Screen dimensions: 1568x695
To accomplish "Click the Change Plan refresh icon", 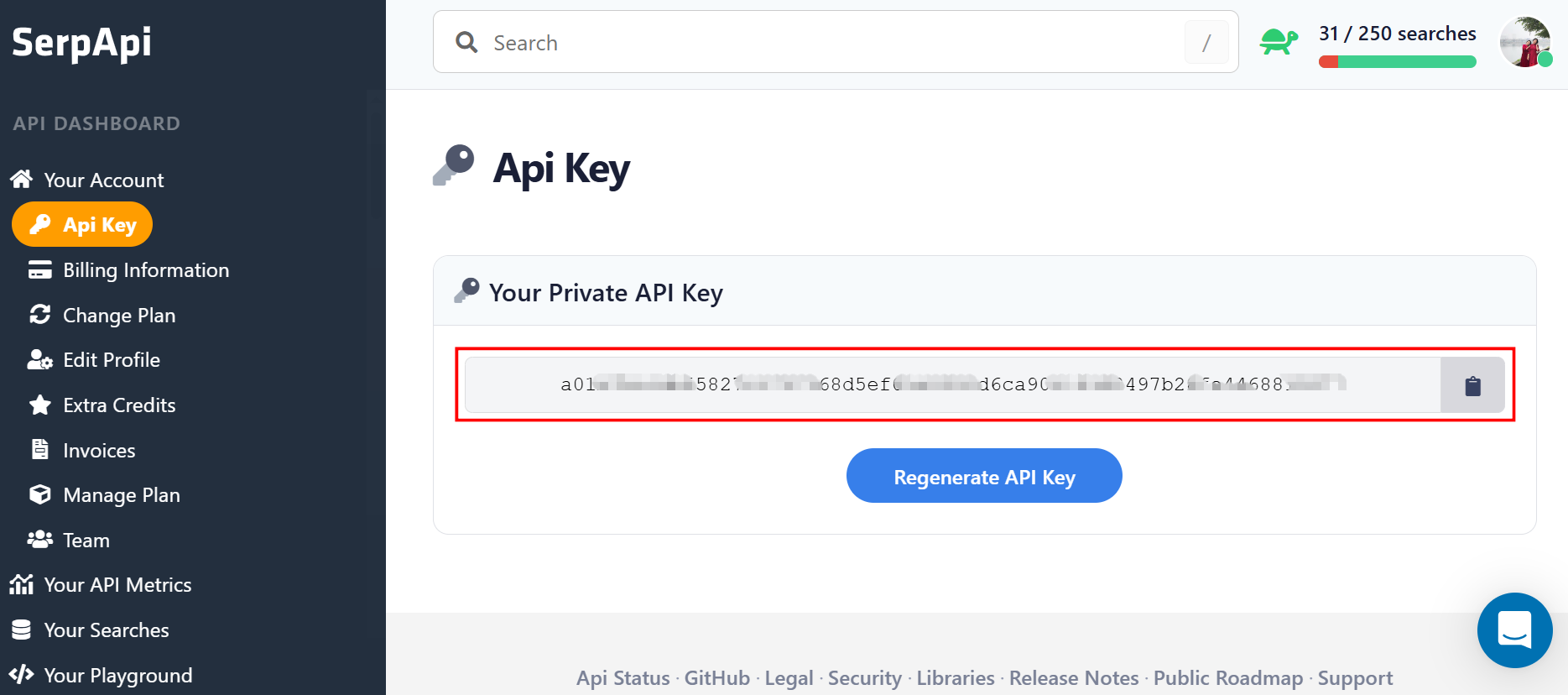I will click(39, 315).
